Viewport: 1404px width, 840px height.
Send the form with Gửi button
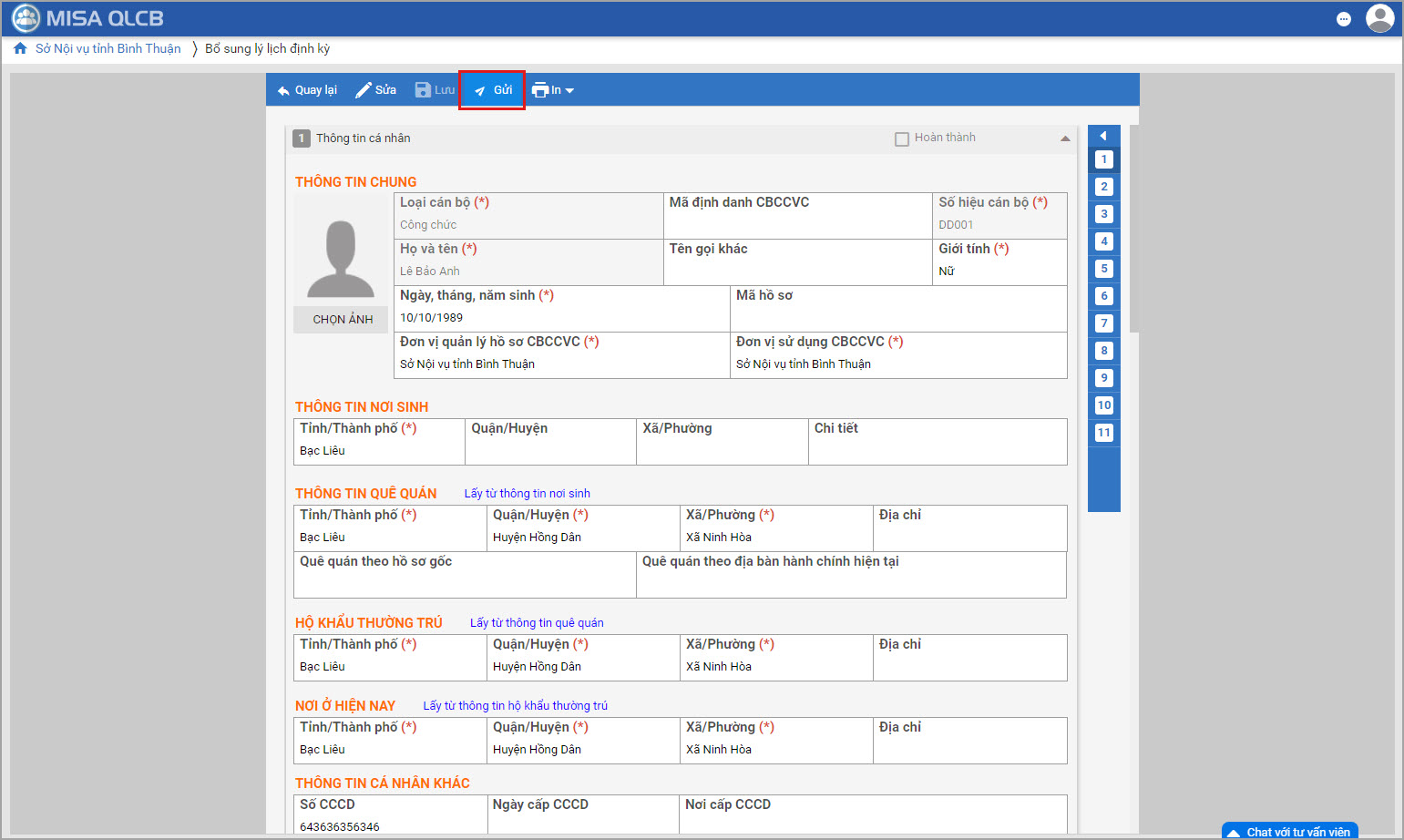492,90
